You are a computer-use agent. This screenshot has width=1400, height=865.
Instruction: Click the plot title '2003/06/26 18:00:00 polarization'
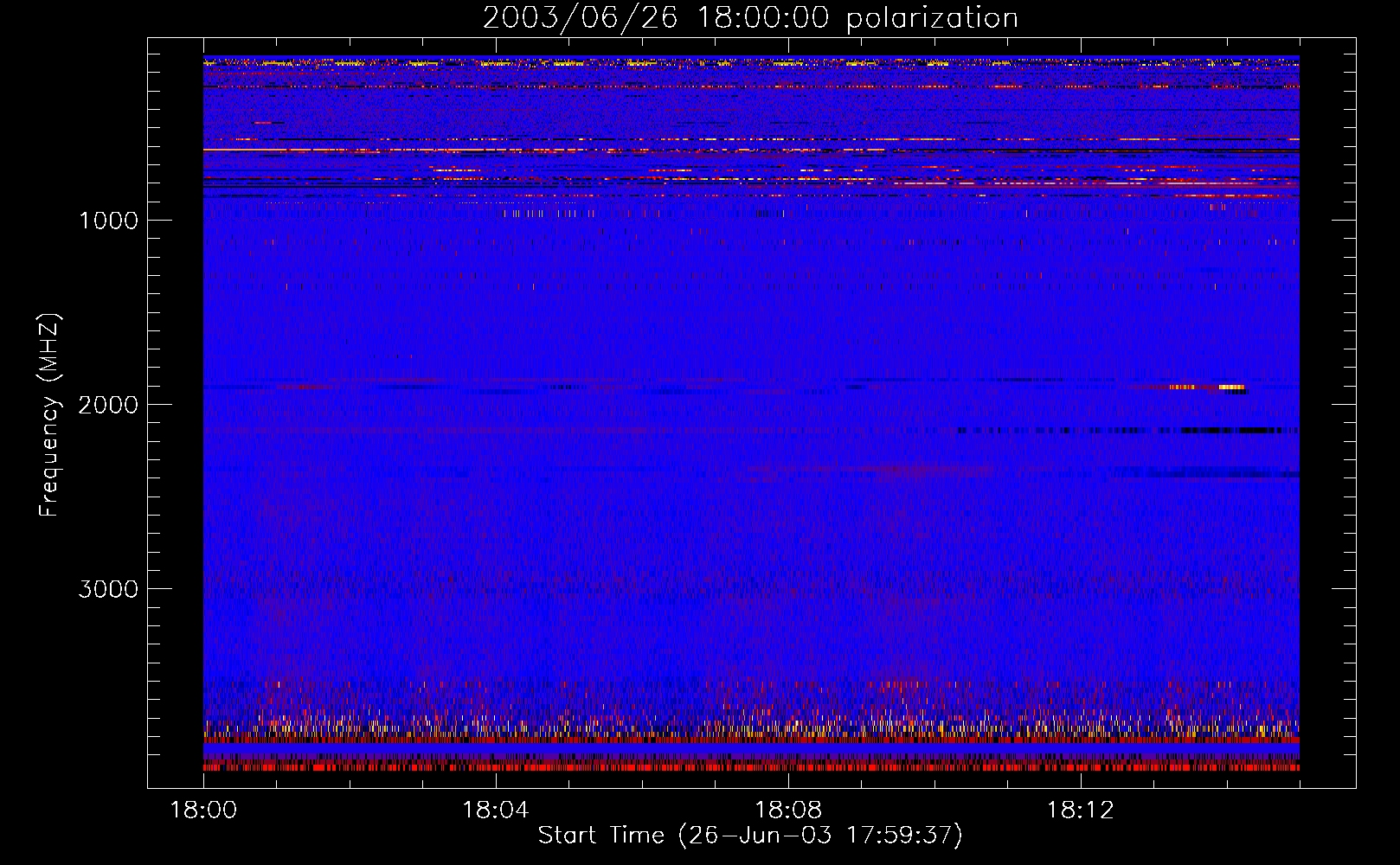750,18
